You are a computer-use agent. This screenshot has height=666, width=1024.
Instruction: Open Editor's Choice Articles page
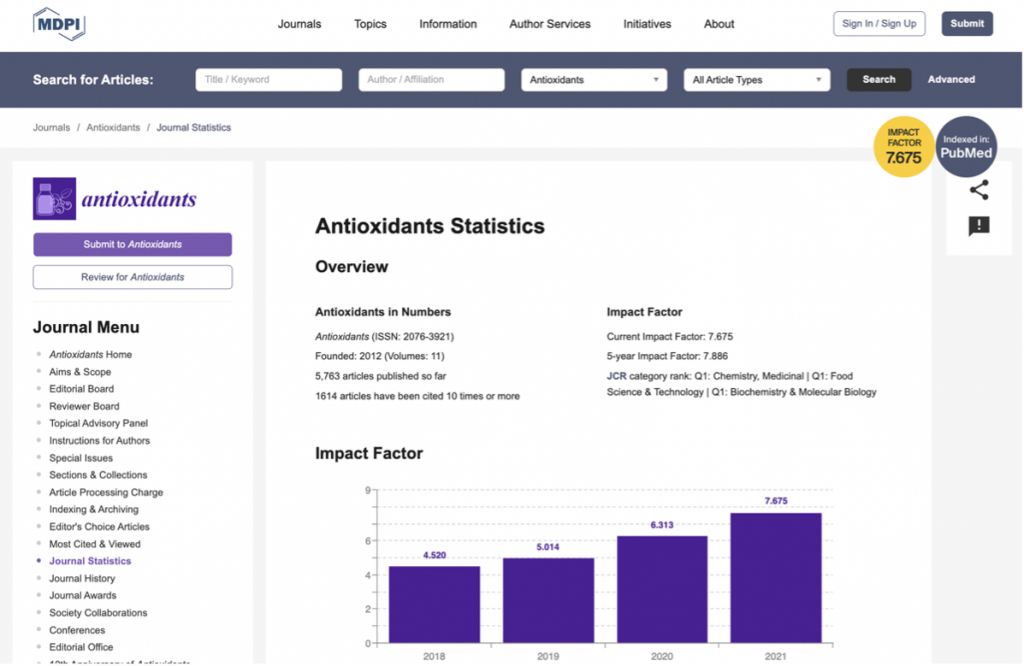tap(99, 526)
